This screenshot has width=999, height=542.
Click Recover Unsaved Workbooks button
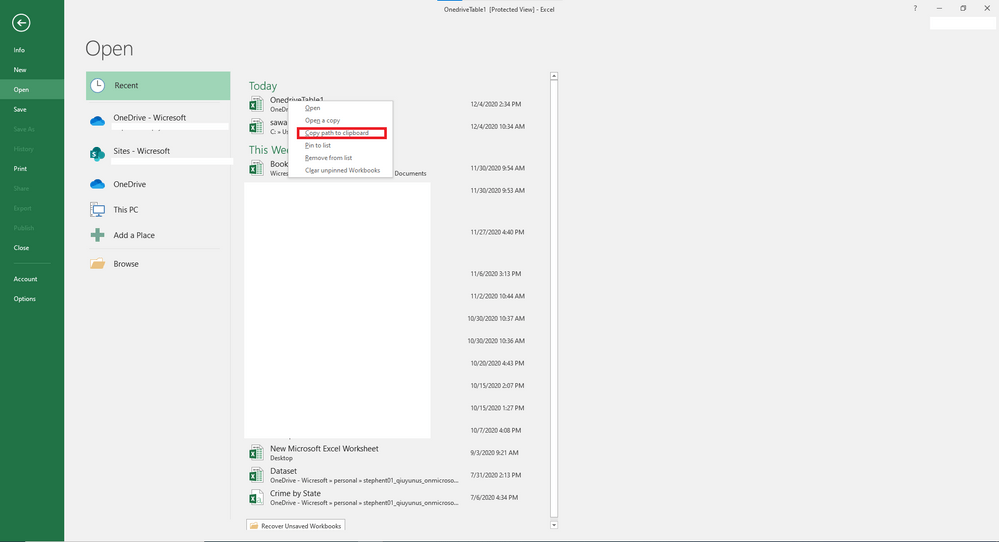pos(296,525)
